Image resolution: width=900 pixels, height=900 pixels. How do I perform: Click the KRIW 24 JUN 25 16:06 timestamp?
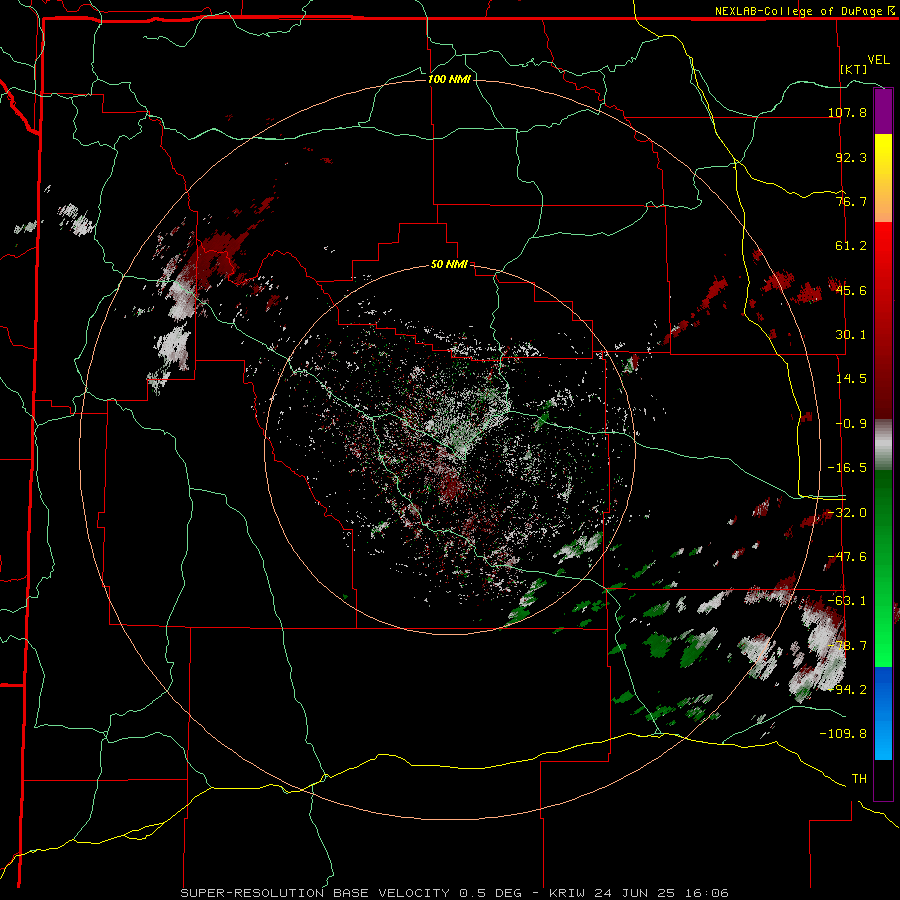(x=639, y=893)
